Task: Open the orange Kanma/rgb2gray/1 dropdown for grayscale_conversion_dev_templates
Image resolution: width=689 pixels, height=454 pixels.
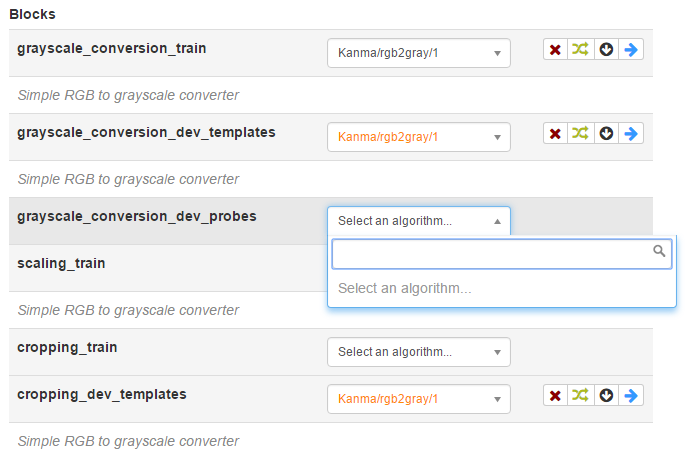Action: coord(419,137)
